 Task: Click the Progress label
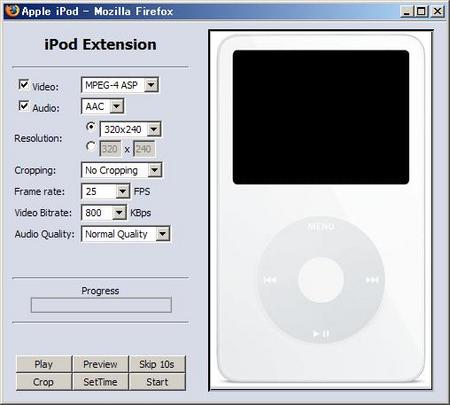tap(100, 291)
